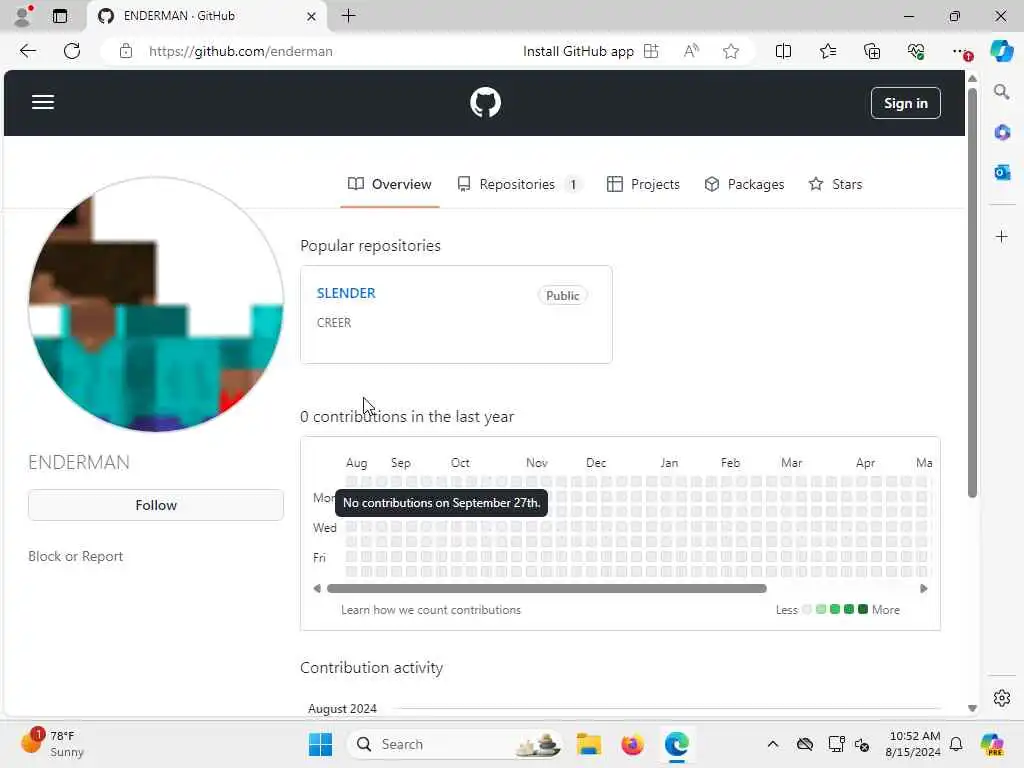Add a sidebar app with plus icon
Image resolution: width=1024 pixels, height=768 pixels.
pos(1002,236)
